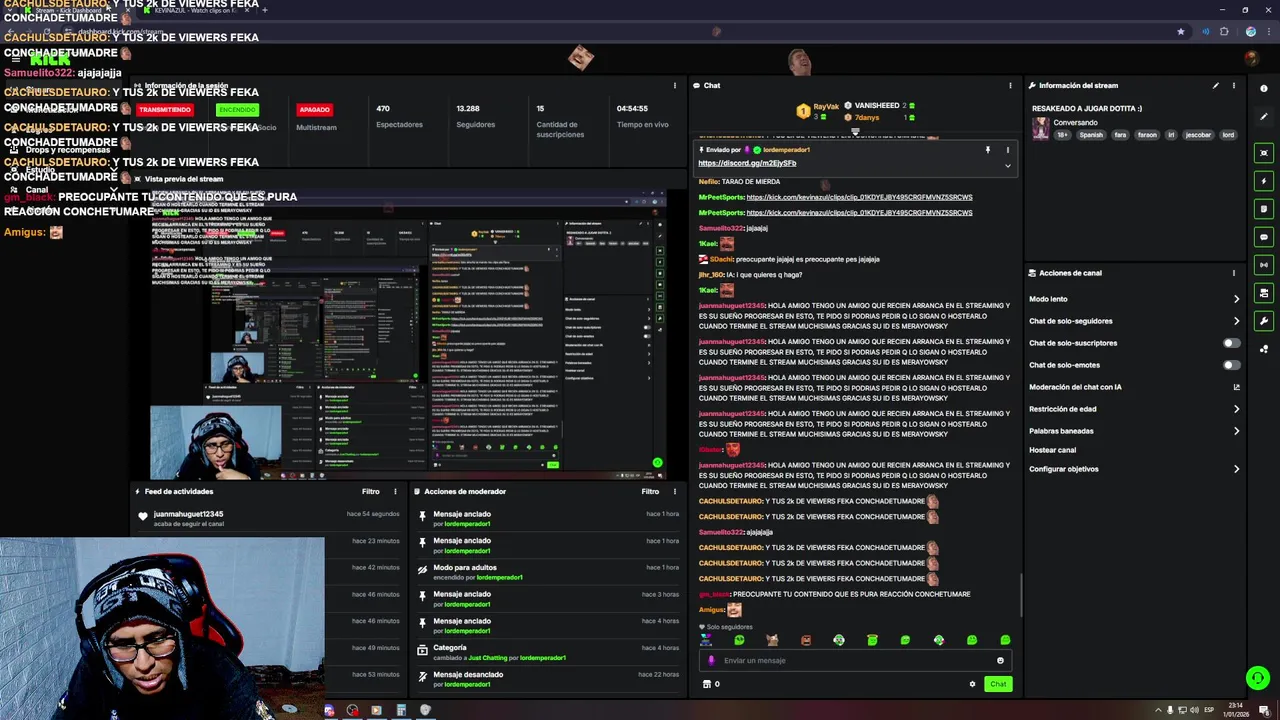Click the info icon in the right sidebar
This screenshot has width=1280, height=720.
click(x=1264, y=89)
